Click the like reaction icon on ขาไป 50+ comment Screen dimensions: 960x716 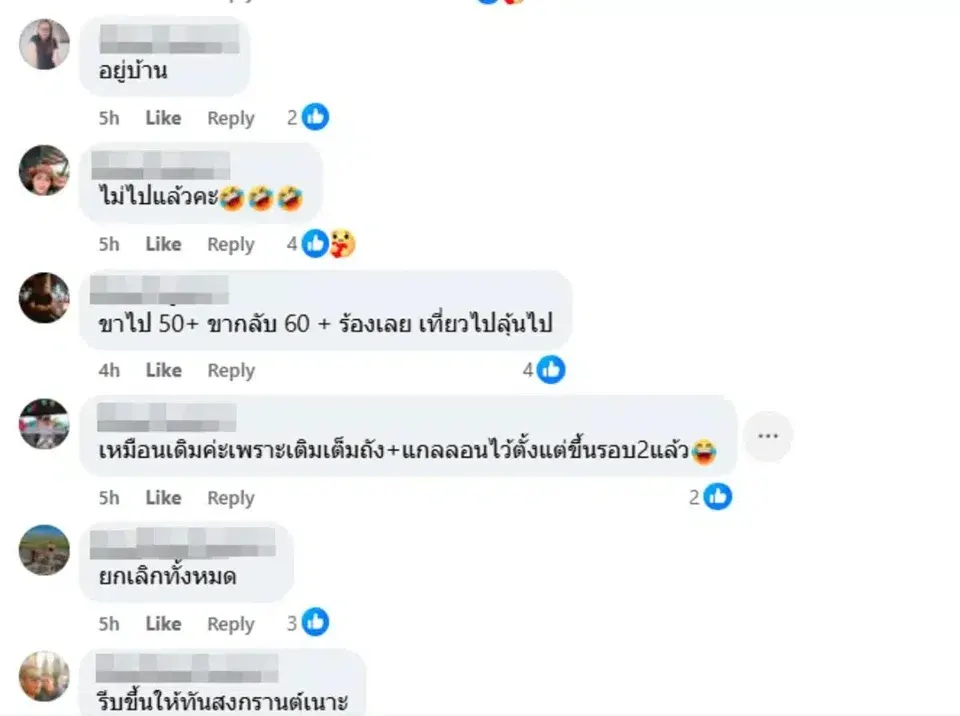550,370
